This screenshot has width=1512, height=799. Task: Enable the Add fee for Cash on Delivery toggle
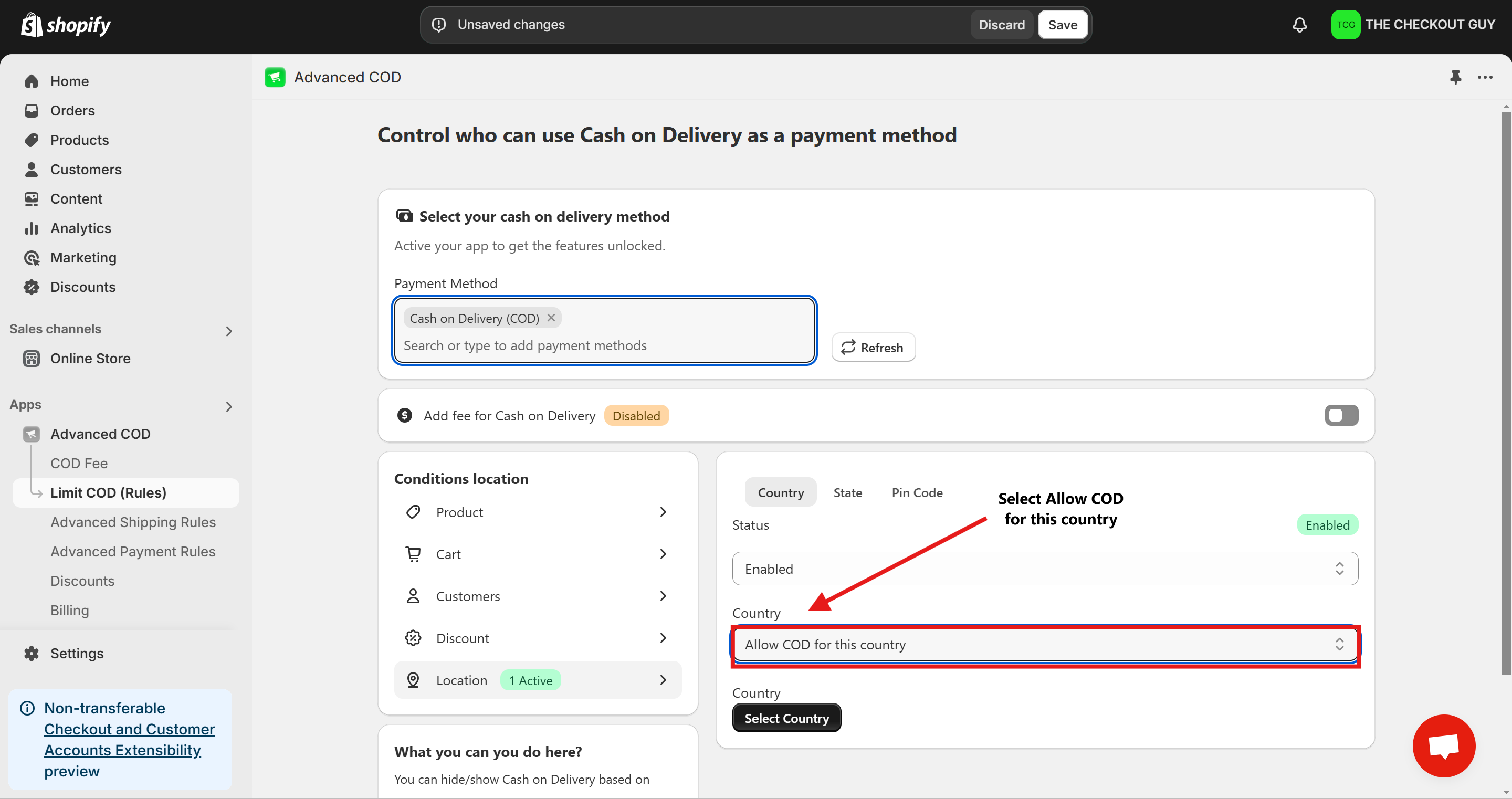[x=1341, y=415]
